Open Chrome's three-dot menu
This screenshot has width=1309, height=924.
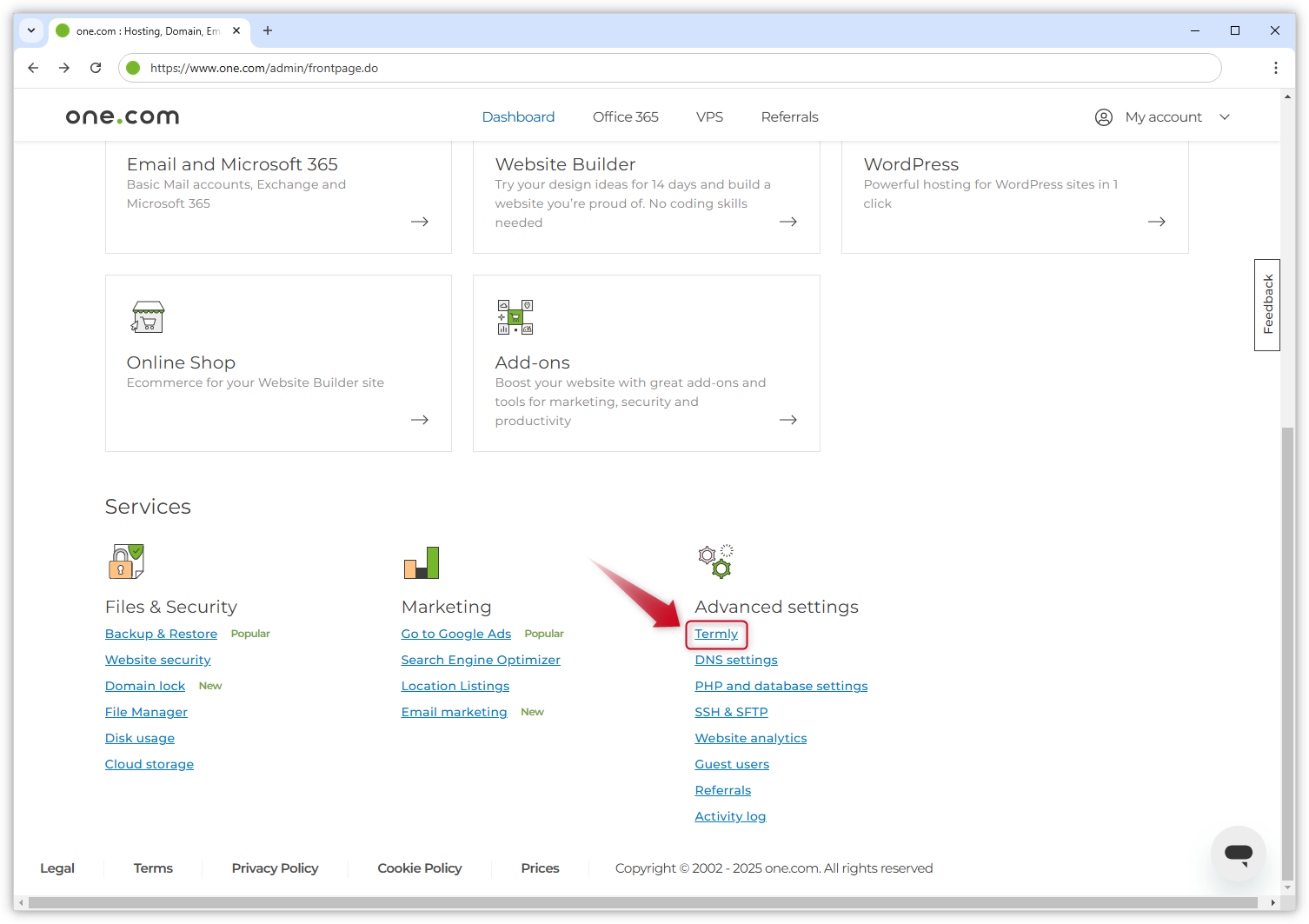tap(1275, 67)
